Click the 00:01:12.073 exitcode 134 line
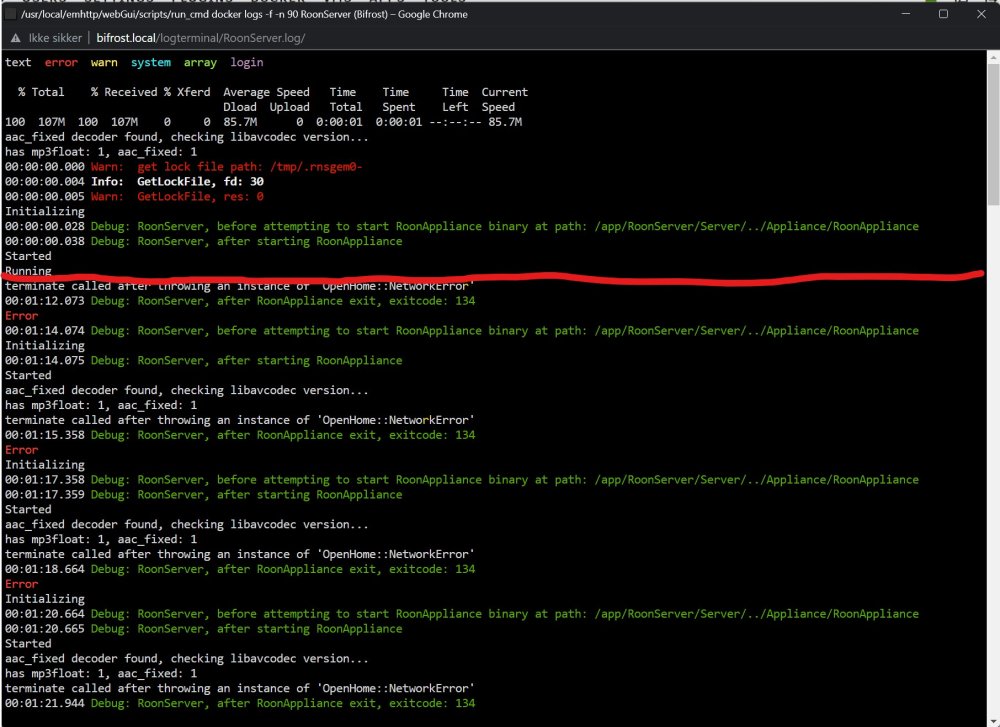This screenshot has height=727, width=1000. [x=240, y=301]
